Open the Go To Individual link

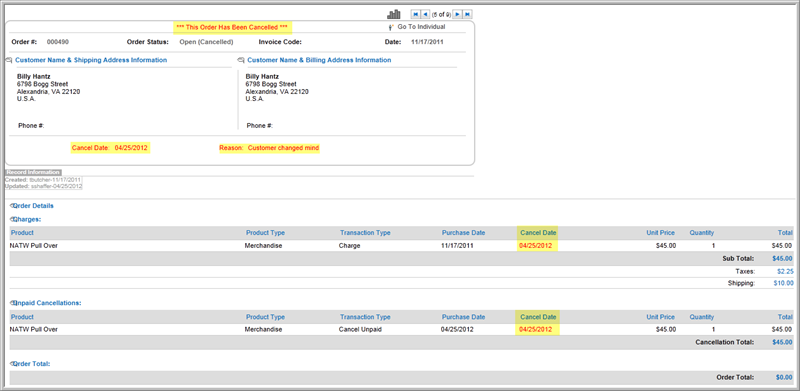click(421, 27)
